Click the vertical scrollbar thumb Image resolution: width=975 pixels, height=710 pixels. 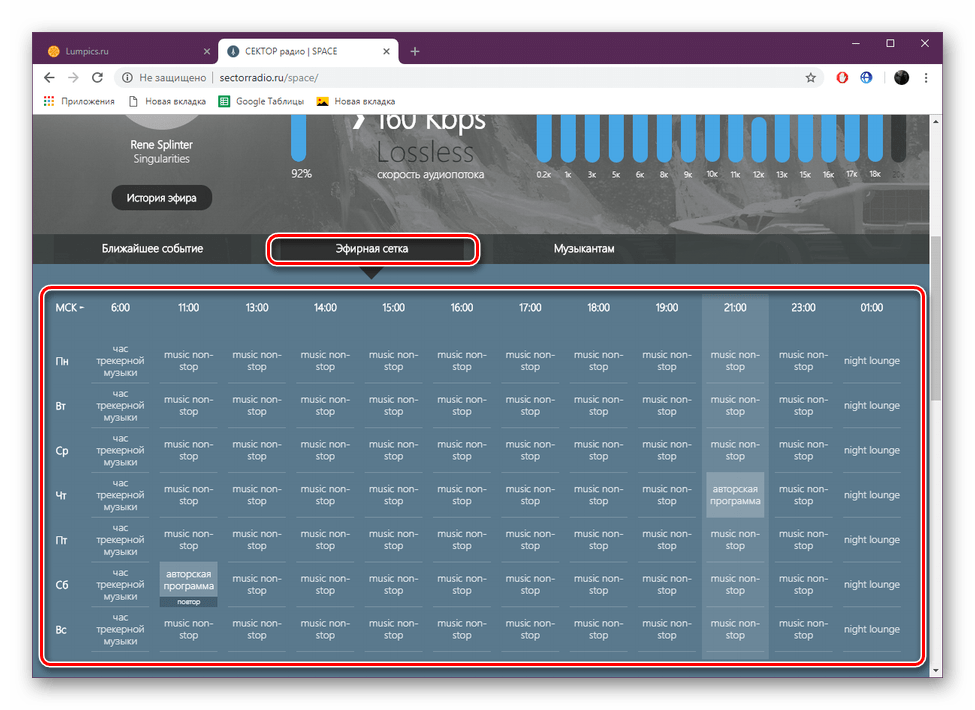[936, 318]
